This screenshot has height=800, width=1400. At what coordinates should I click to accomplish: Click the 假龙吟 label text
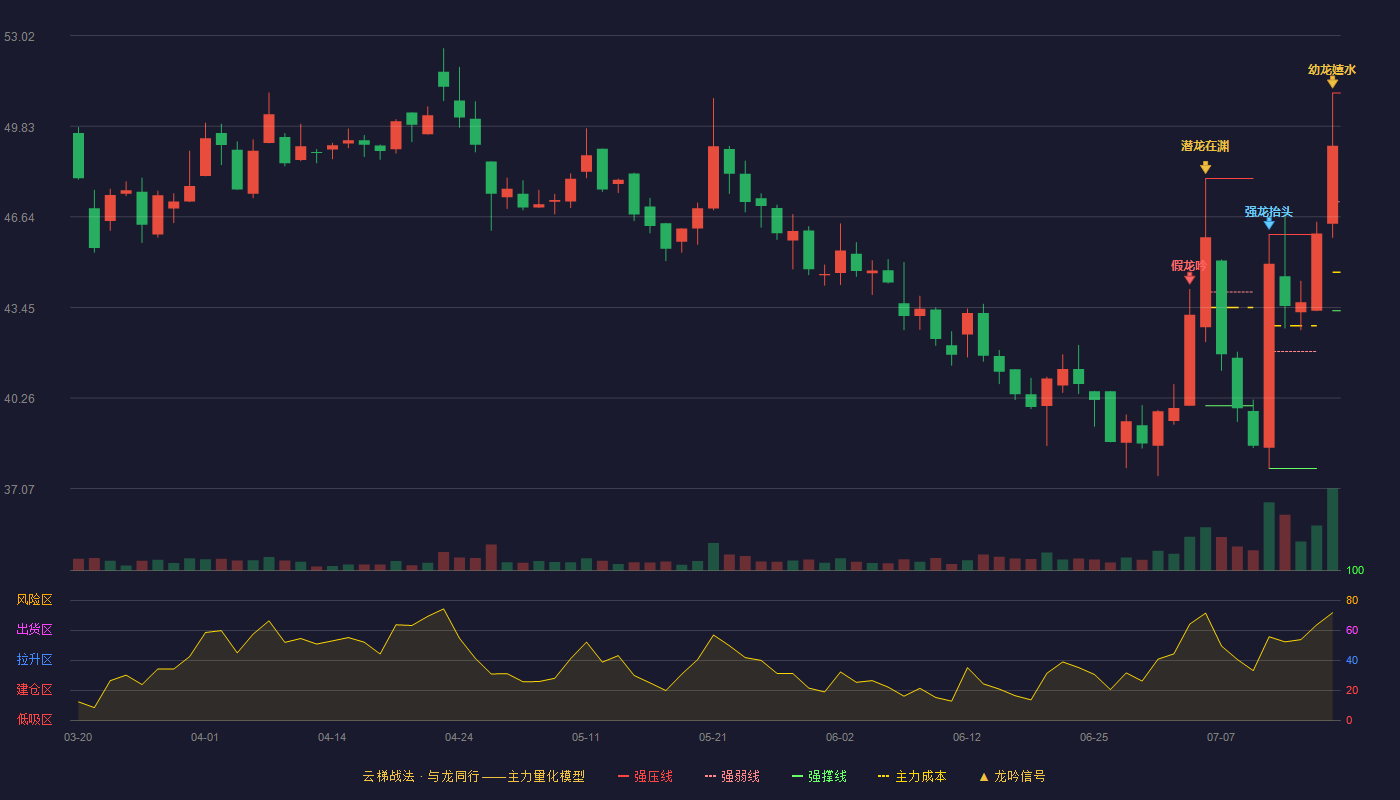[x=1189, y=265]
